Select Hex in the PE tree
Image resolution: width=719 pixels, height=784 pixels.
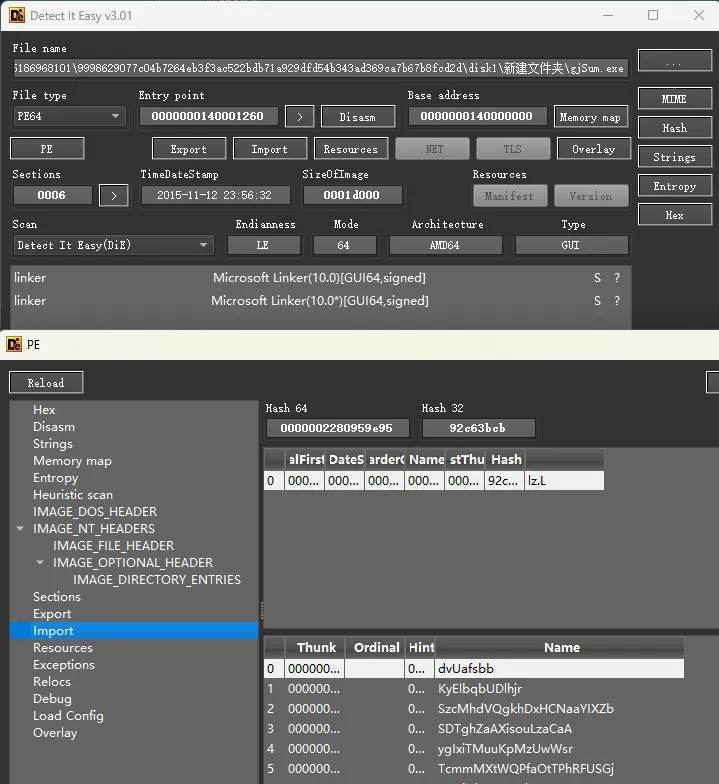click(44, 410)
